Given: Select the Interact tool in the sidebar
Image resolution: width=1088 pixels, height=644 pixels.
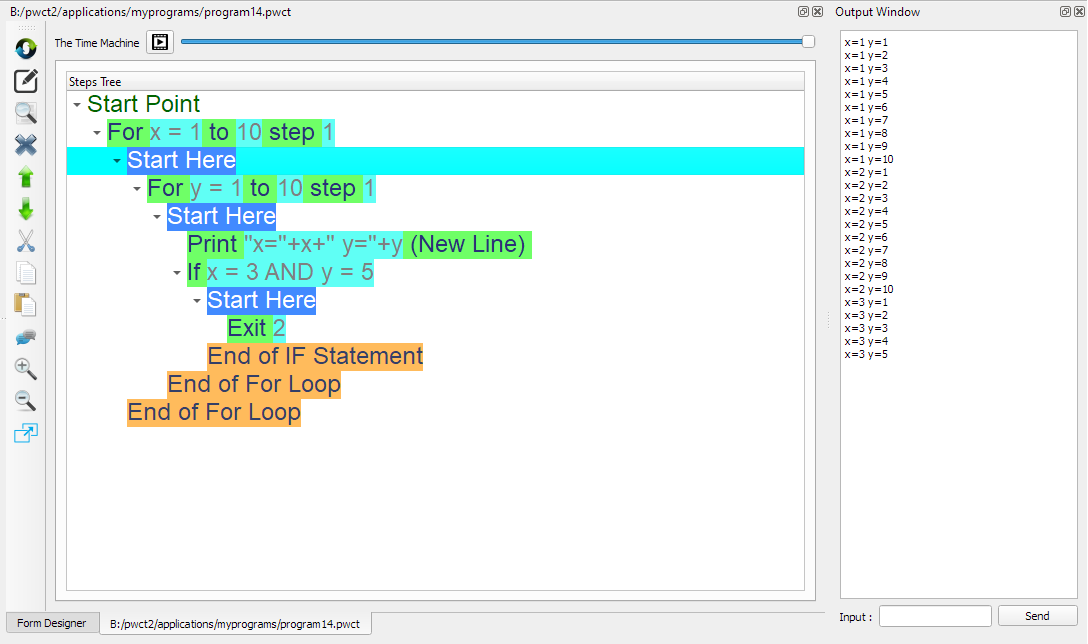Looking at the screenshot, I should pos(25,47).
